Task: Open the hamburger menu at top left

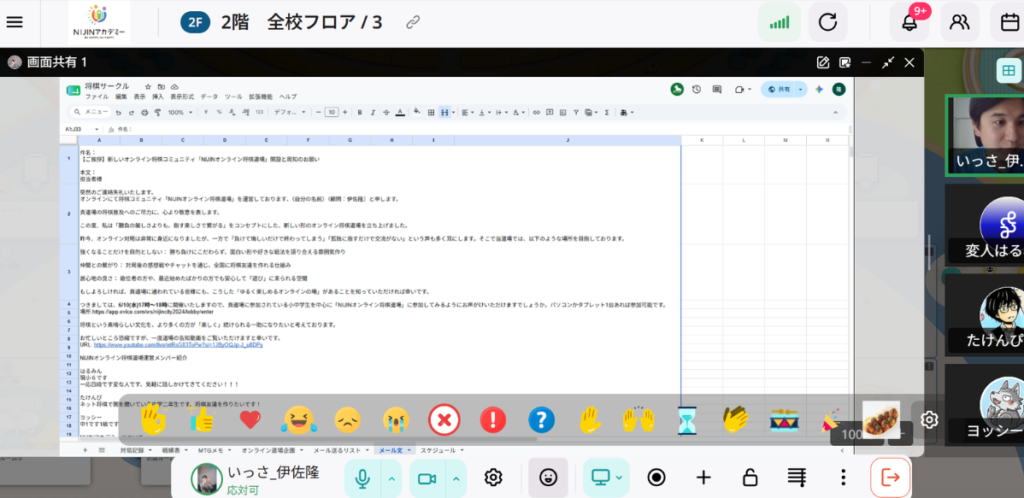Action: 14,22
